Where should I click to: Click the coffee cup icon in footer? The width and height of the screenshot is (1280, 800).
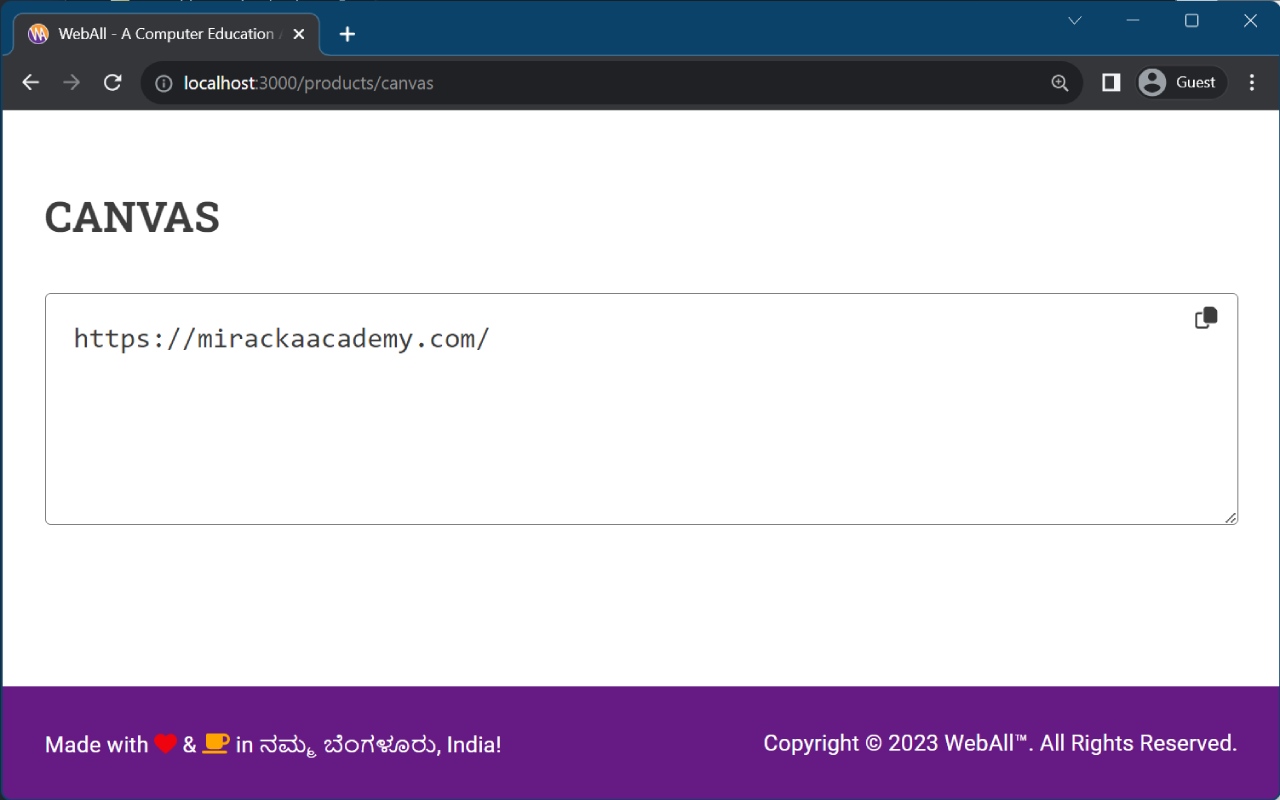coord(216,743)
